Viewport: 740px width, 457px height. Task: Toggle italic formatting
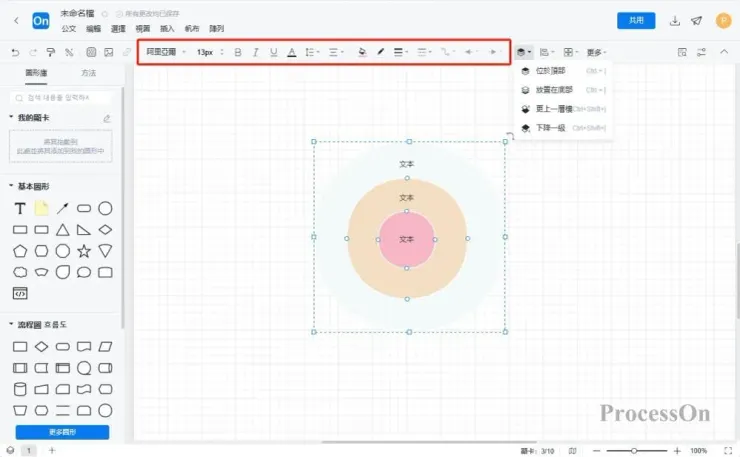255,52
